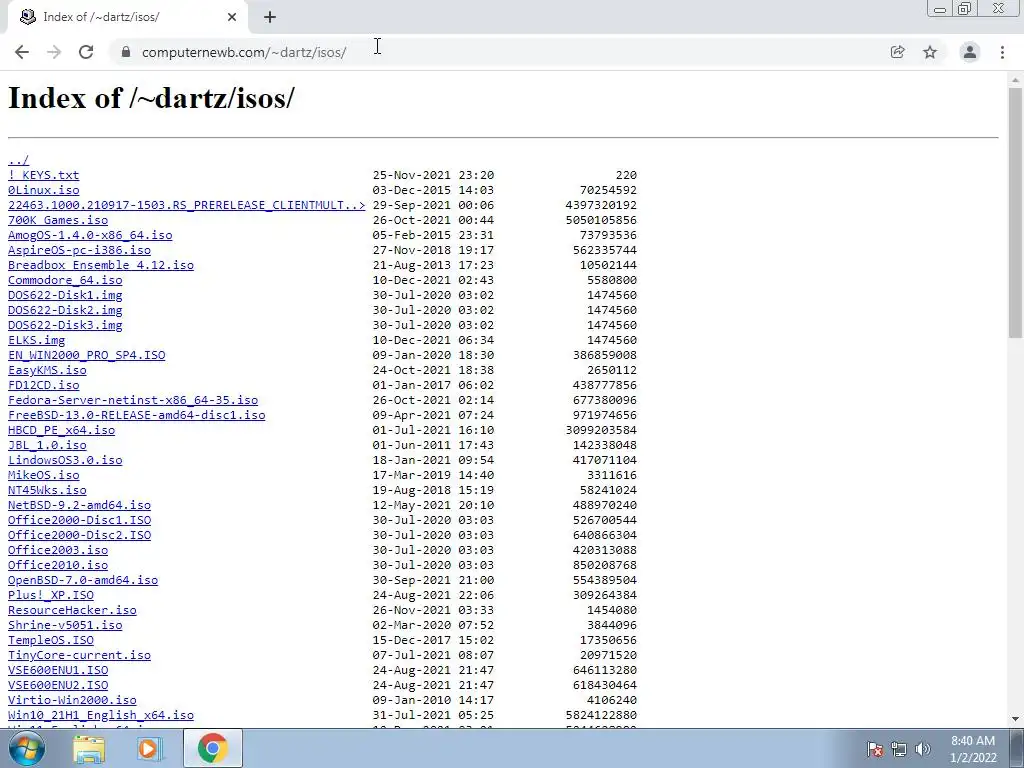
Task: Open the Windows Start menu
Action: tap(27, 748)
